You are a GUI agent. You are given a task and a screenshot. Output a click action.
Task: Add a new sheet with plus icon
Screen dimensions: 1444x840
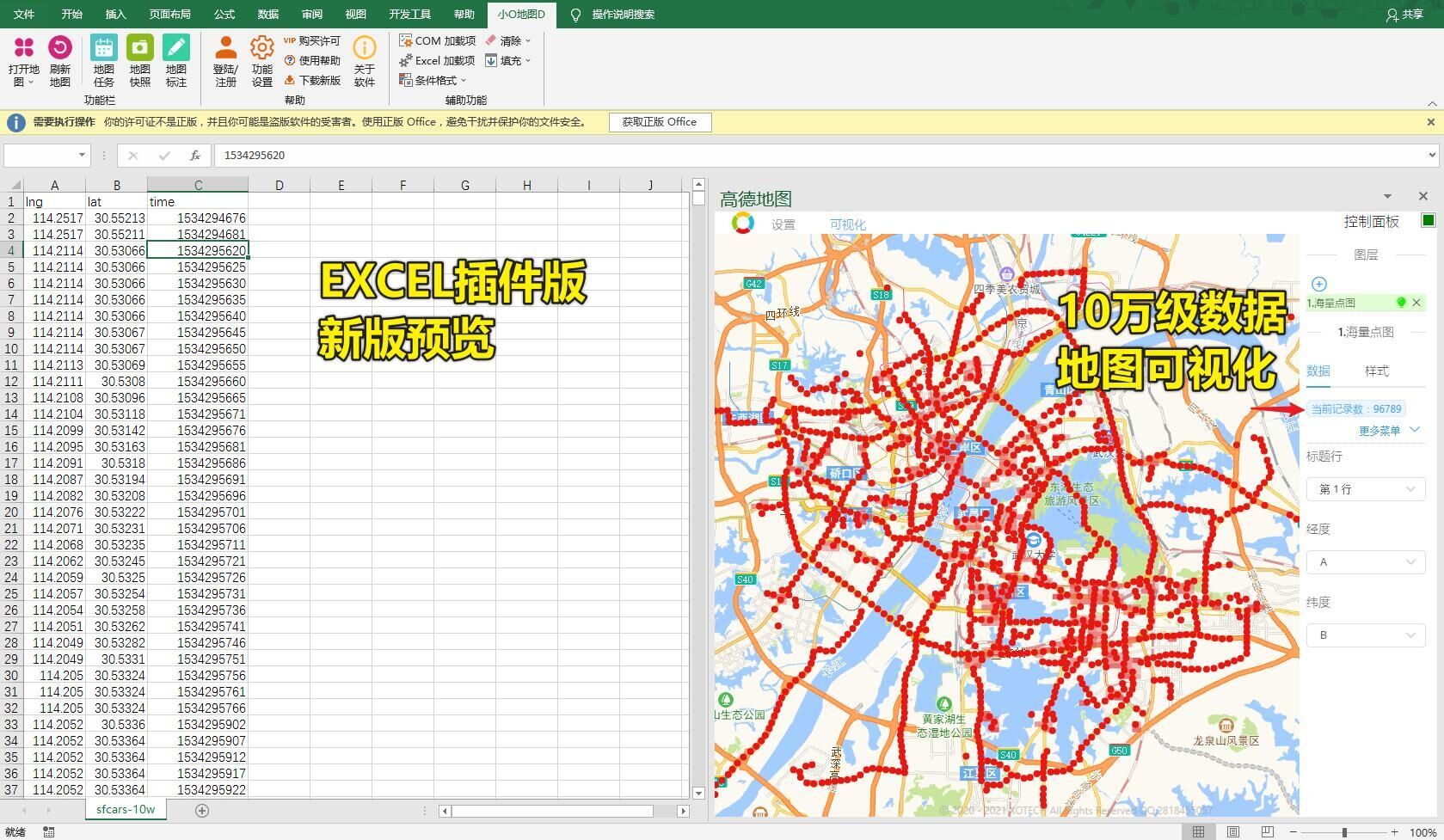point(202,810)
